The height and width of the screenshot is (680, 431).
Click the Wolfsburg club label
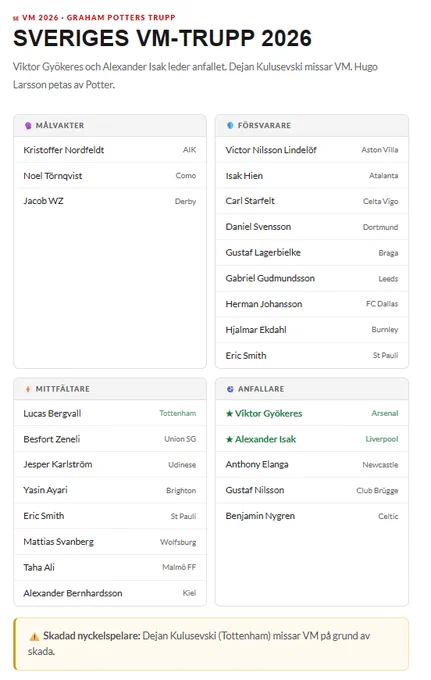178,542
